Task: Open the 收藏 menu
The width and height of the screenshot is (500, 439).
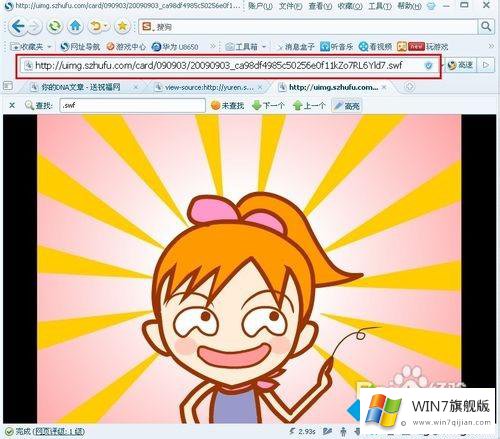Action: pyautogui.click(x=350, y=6)
